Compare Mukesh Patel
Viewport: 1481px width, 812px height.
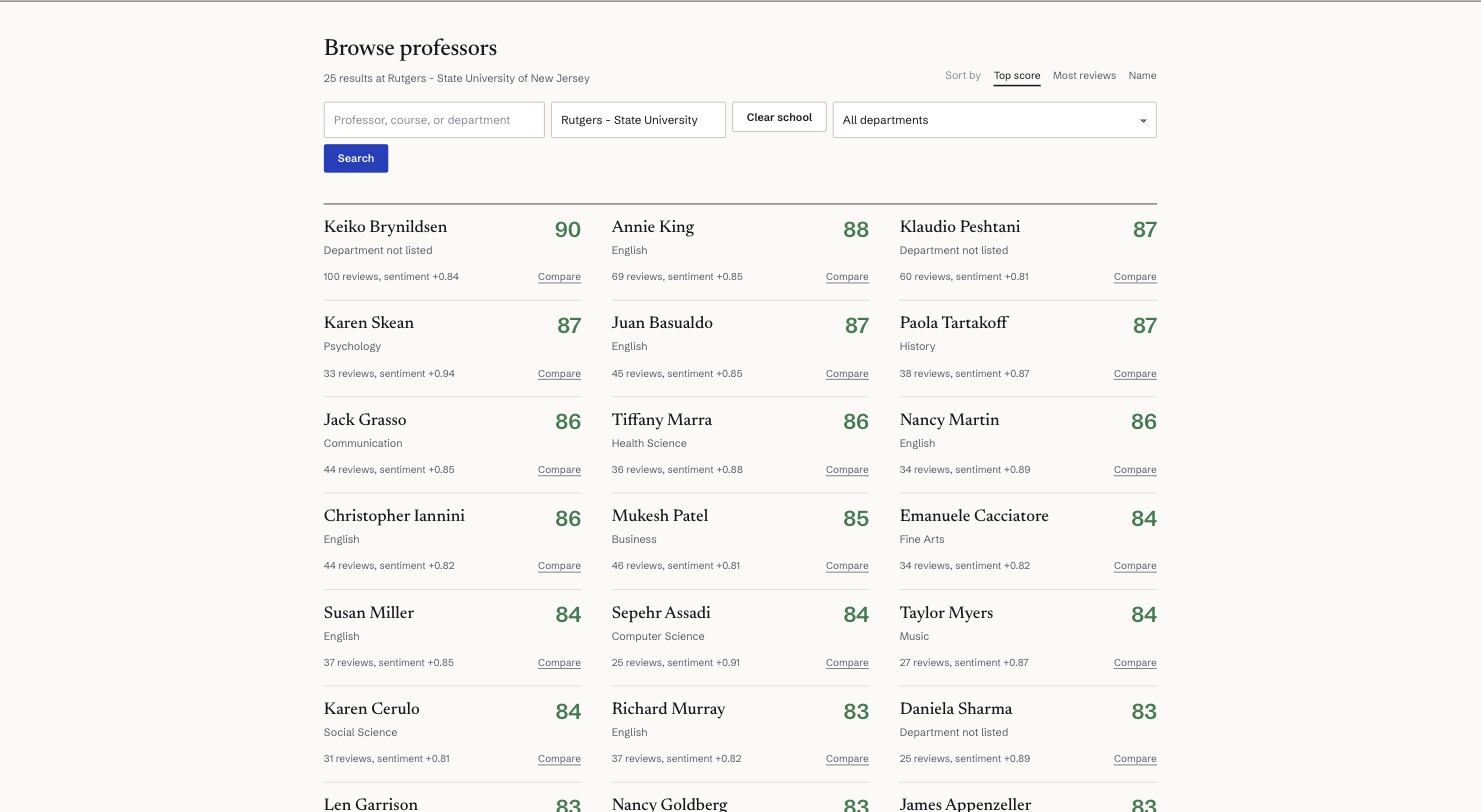847,566
